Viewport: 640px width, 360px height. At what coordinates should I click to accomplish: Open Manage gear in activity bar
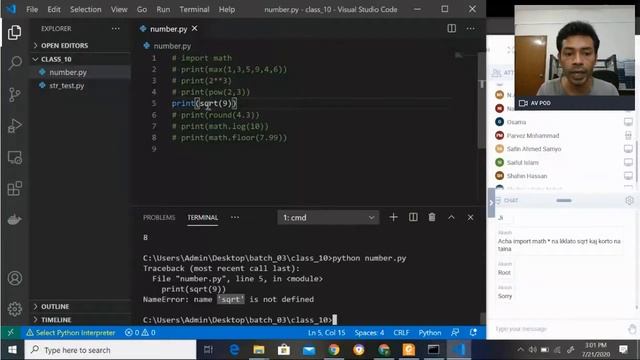click(x=15, y=309)
